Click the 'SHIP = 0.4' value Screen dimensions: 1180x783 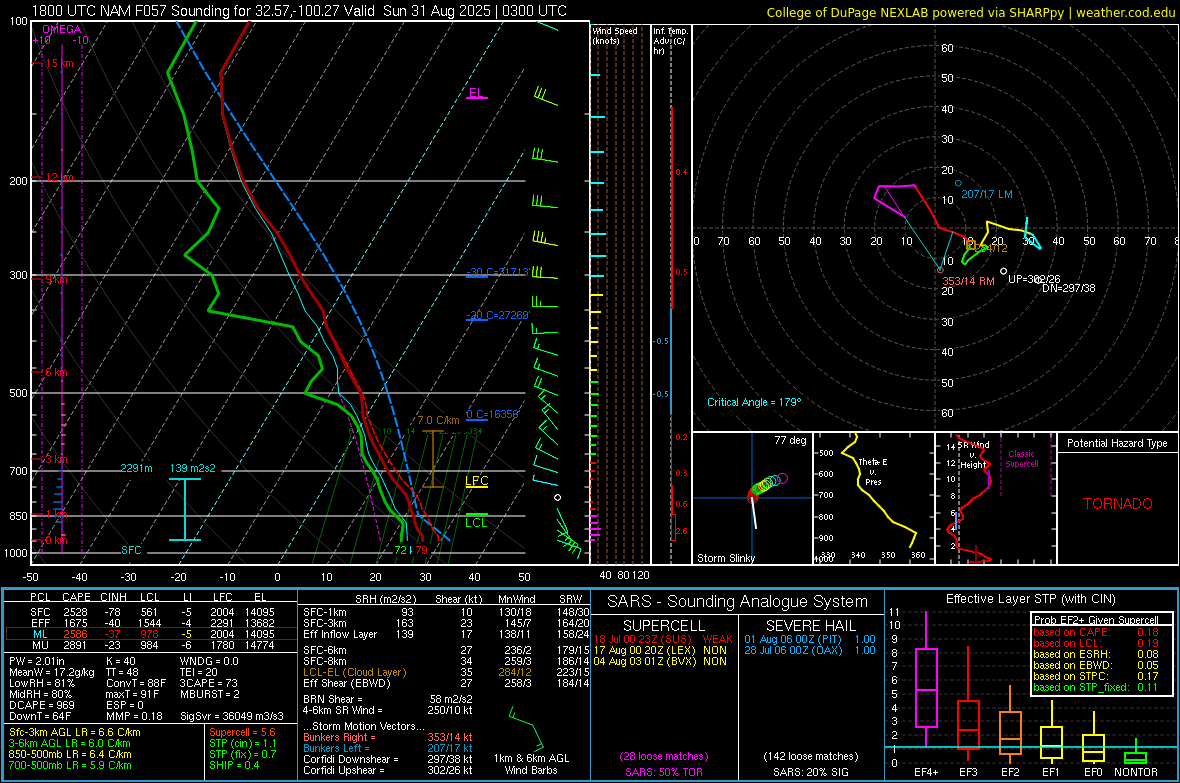click(234, 765)
